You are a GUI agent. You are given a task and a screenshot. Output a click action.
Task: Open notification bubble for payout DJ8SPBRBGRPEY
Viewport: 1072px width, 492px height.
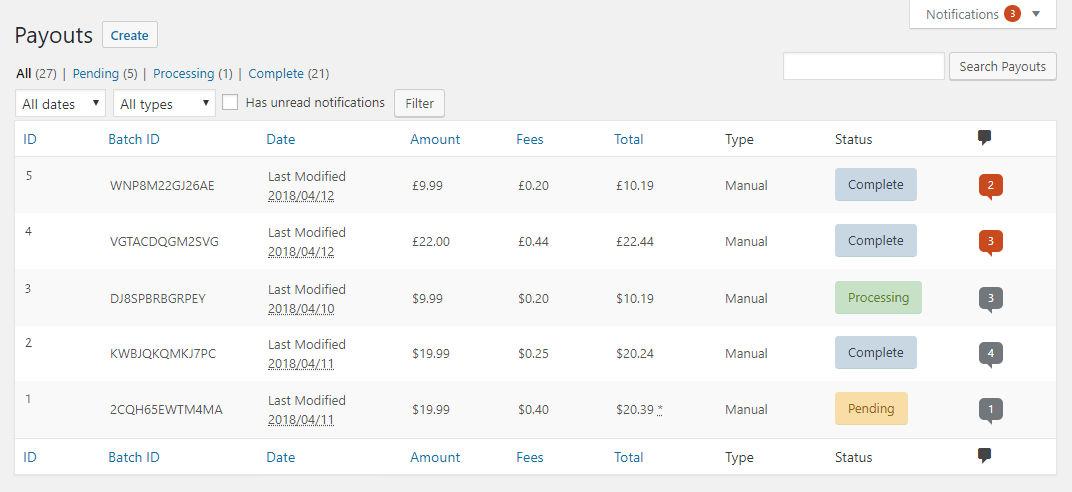[x=990, y=298]
